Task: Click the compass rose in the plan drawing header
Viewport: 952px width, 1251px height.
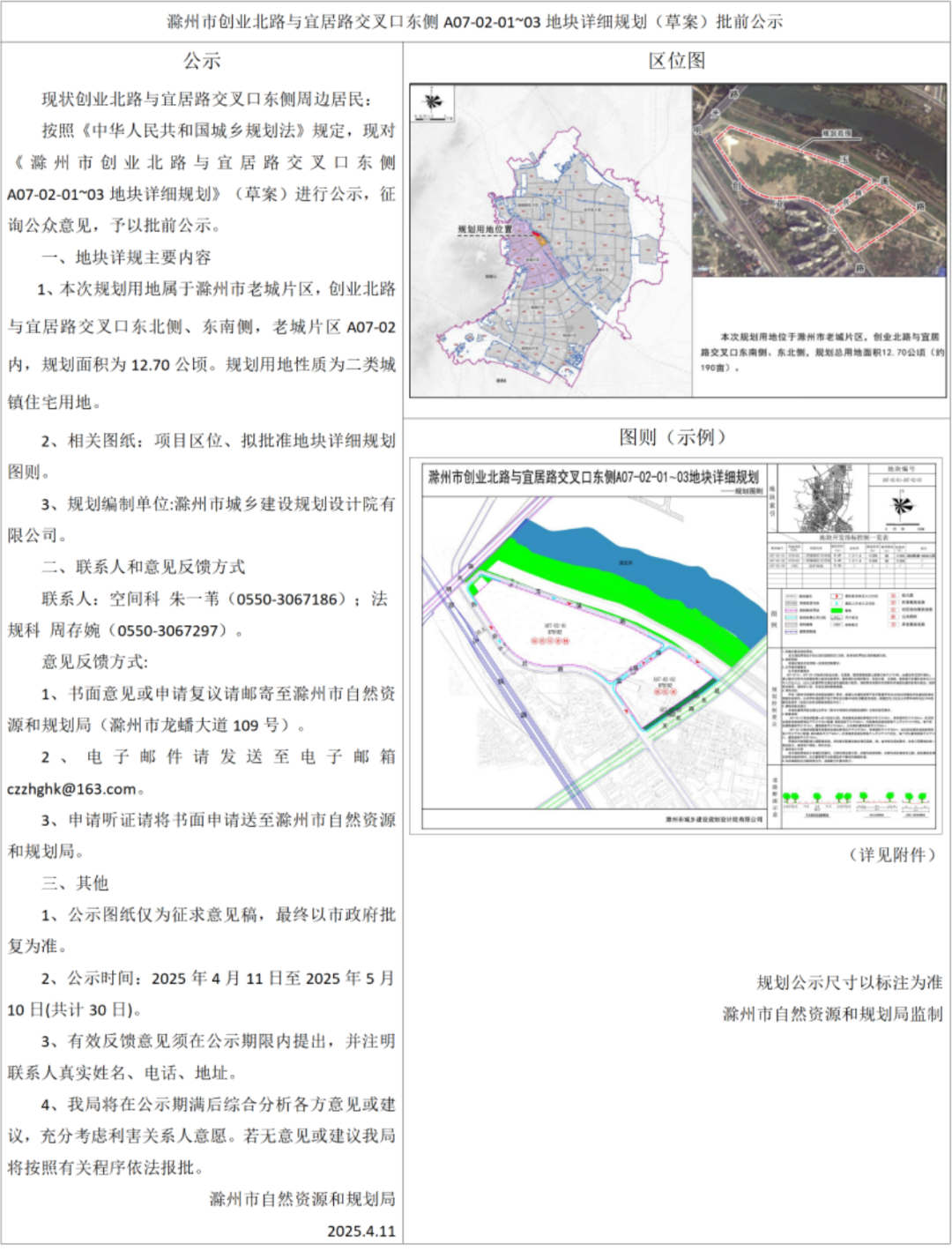Action: tap(899, 506)
